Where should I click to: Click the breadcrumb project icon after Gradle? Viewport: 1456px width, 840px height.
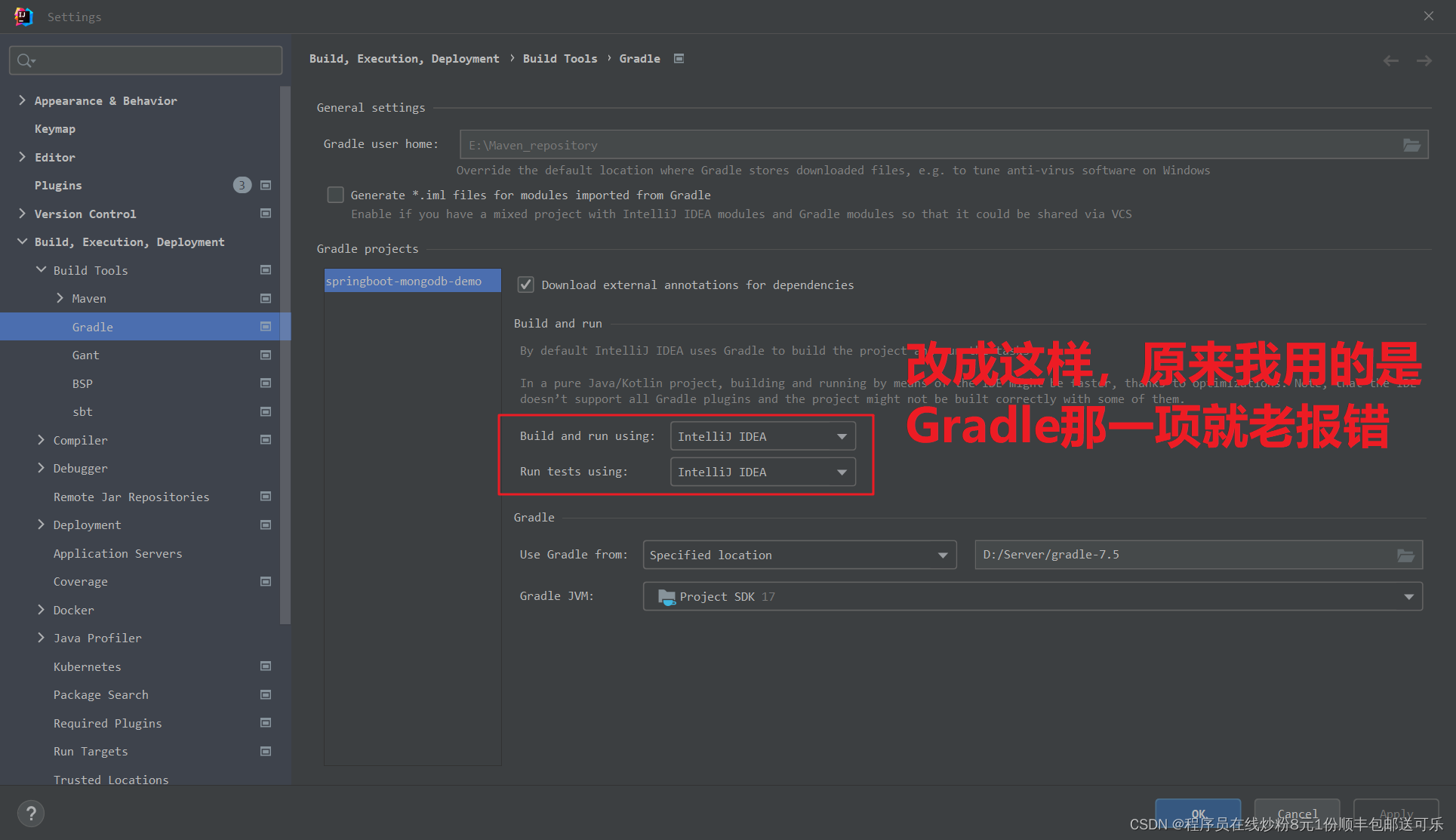tap(679, 58)
